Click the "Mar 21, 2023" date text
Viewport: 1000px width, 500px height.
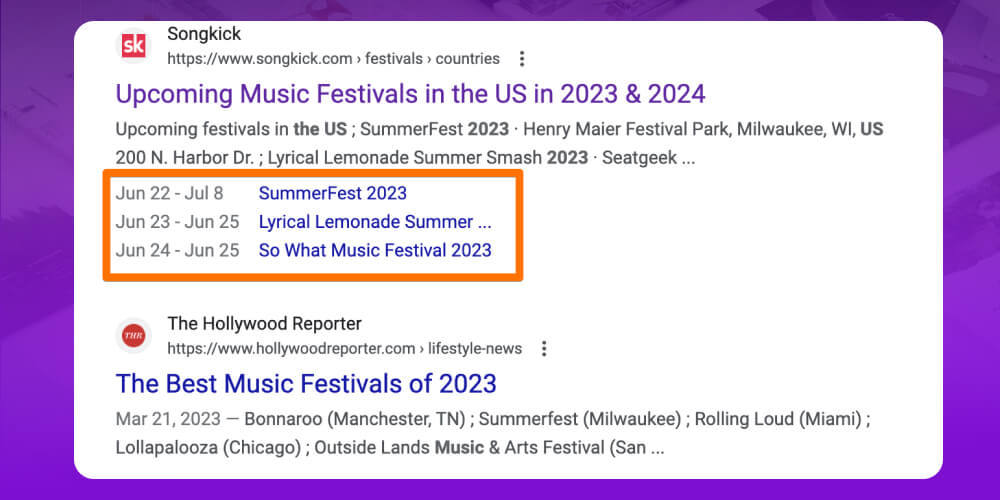(168, 420)
